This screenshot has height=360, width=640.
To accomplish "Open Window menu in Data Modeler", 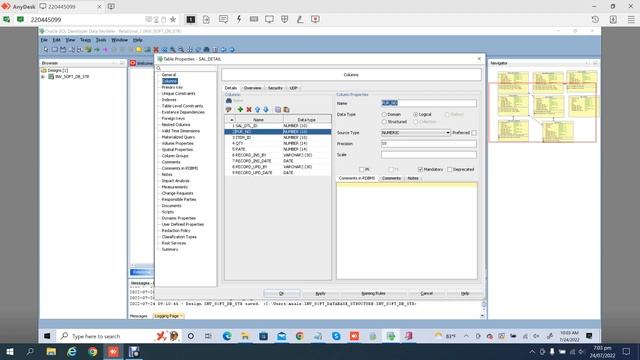I will coord(120,40).
